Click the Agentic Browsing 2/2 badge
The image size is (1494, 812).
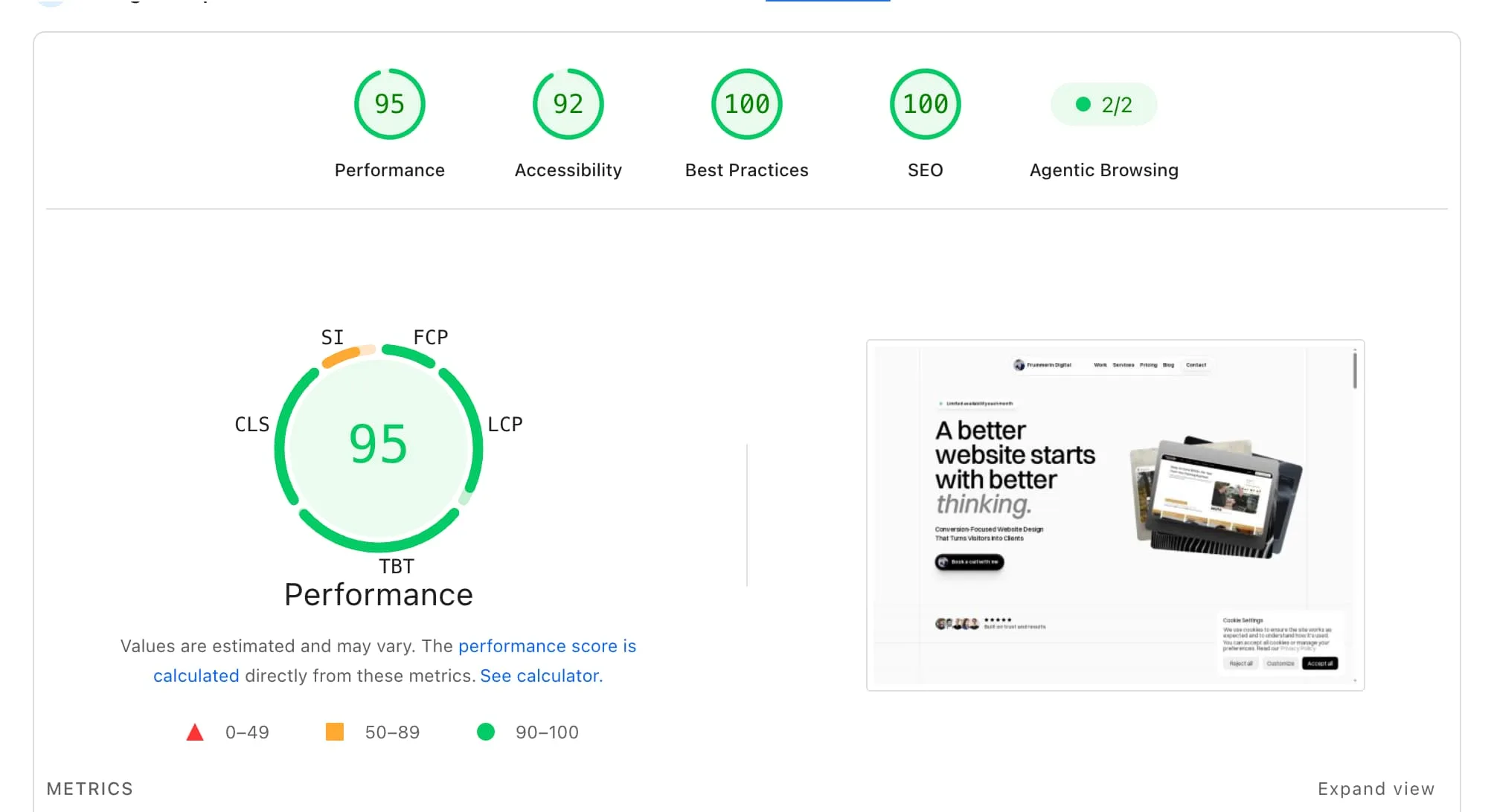point(1103,105)
